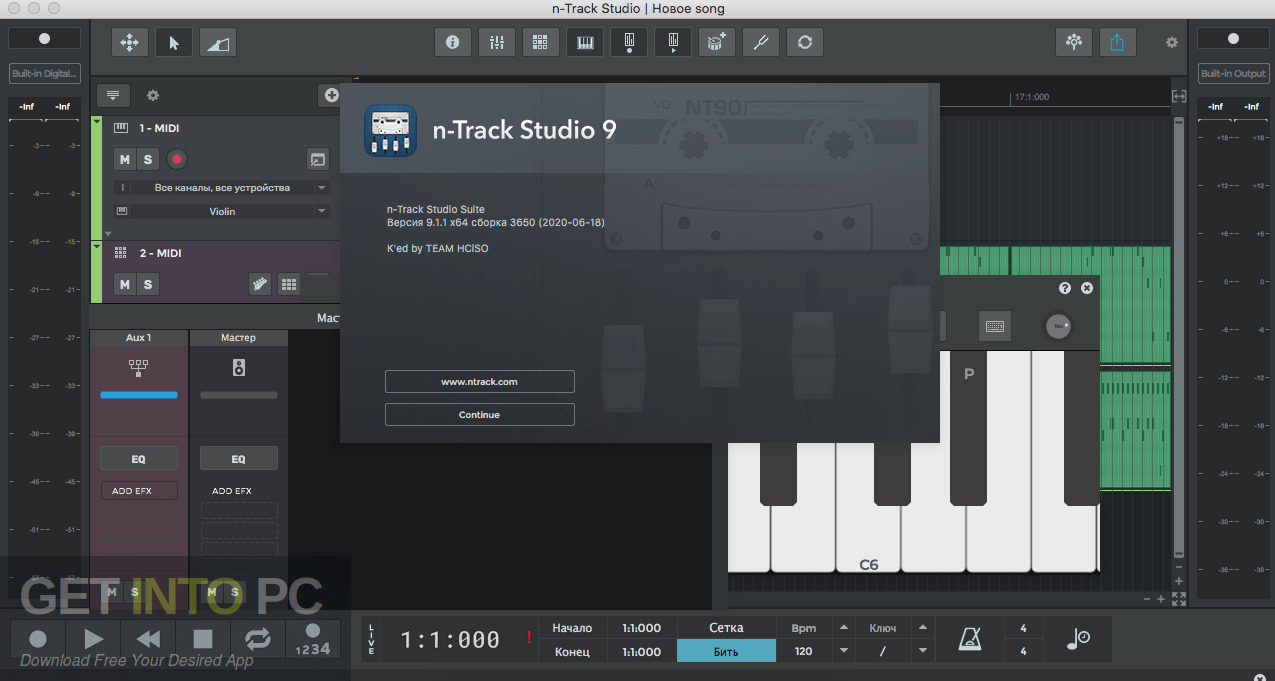
Task: Select the Сетка tab
Action: pyautogui.click(x=726, y=628)
